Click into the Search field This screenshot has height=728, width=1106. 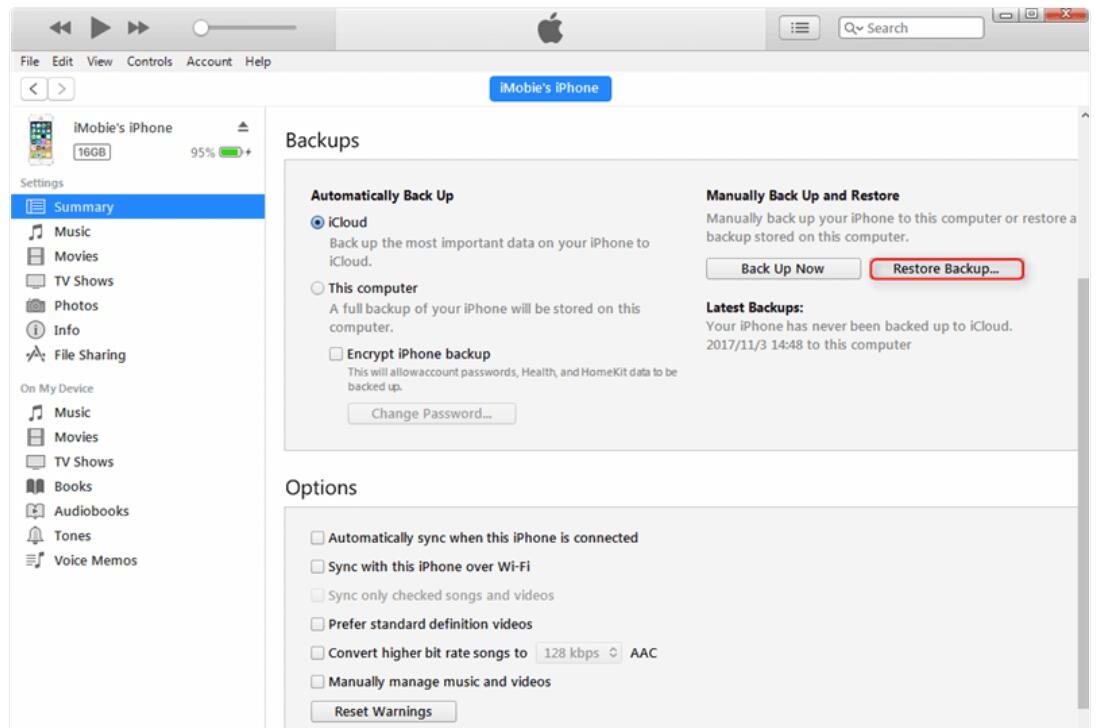(x=911, y=28)
